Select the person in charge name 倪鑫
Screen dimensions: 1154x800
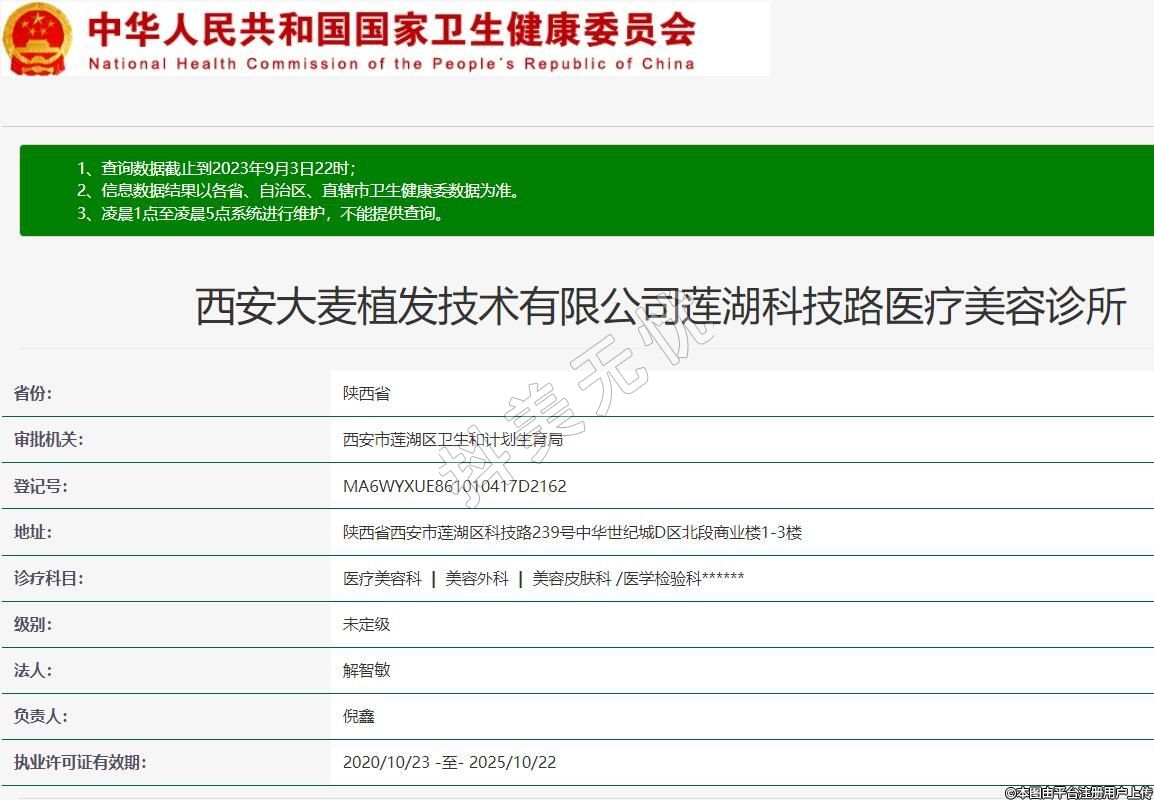click(x=358, y=717)
